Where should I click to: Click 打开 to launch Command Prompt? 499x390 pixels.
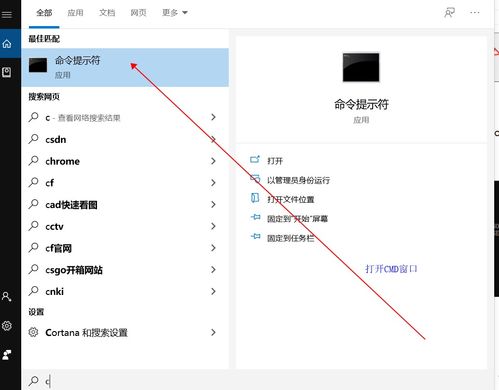(x=275, y=161)
